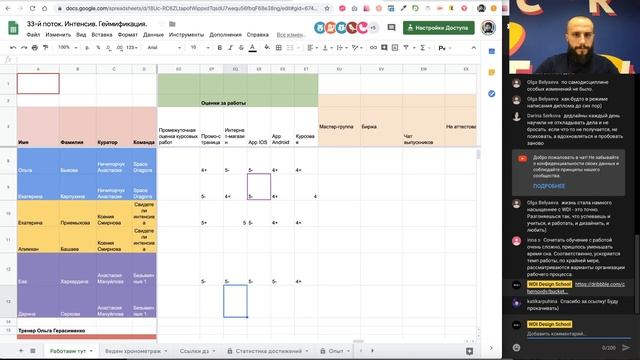This screenshot has width=640, height=360.
Task: Open emoji picker in chat
Action: tap(516, 347)
